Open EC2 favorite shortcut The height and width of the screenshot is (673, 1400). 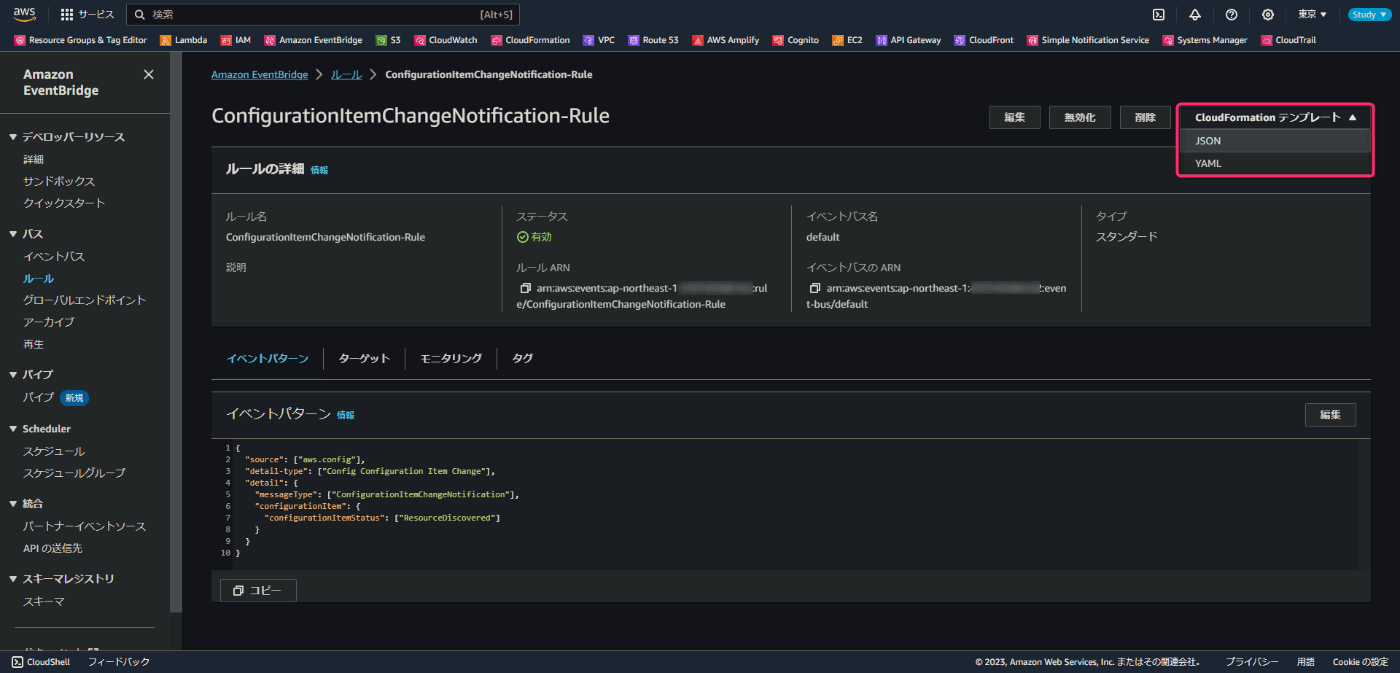tap(847, 40)
